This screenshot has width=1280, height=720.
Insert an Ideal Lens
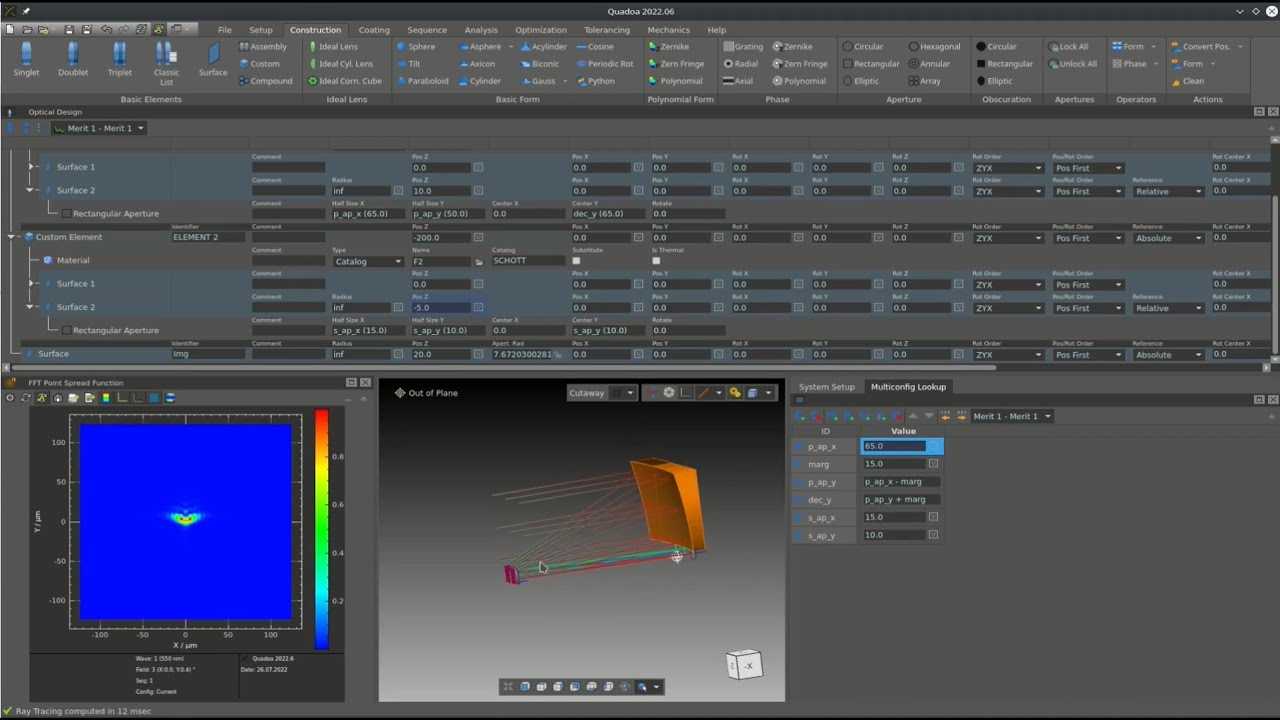pos(333,47)
